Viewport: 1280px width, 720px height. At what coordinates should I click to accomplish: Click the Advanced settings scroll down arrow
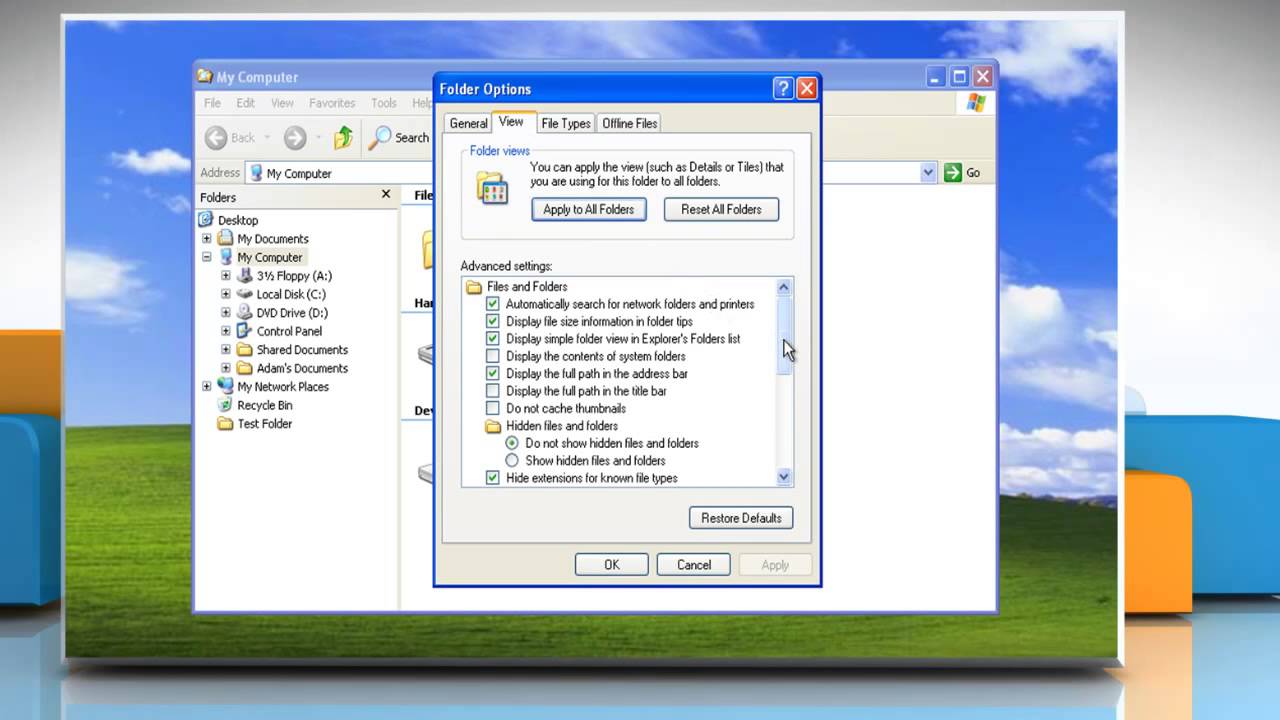[784, 477]
